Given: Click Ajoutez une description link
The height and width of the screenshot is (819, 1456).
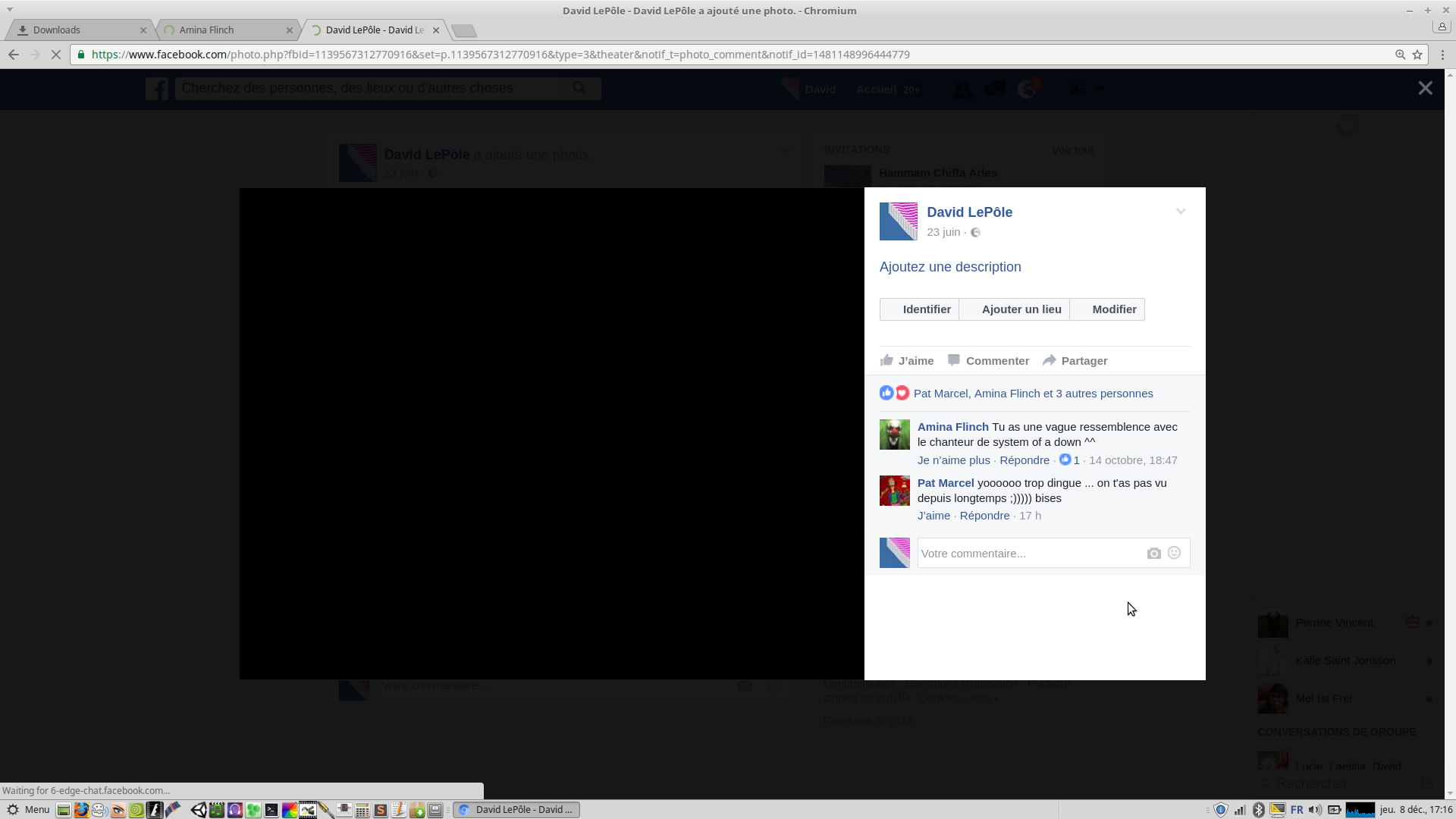Looking at the screenshot, I should tap(950, 267).
